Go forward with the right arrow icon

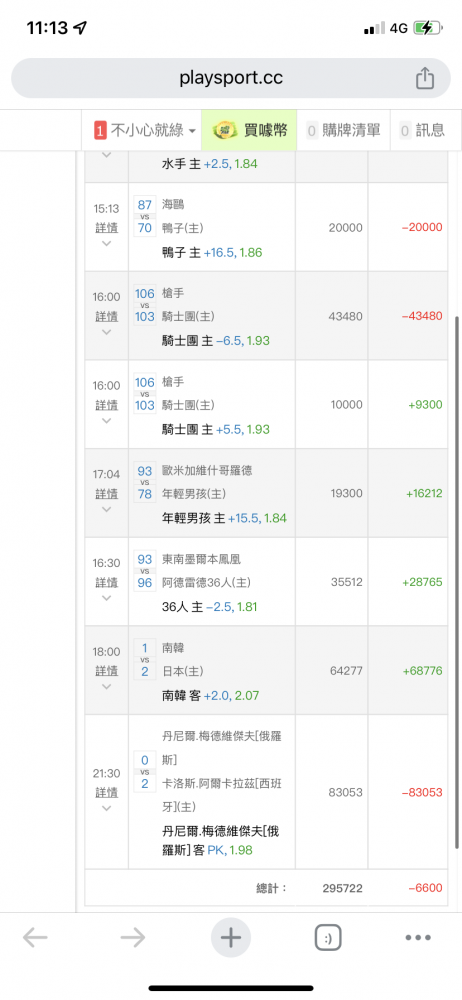point(133,938)
